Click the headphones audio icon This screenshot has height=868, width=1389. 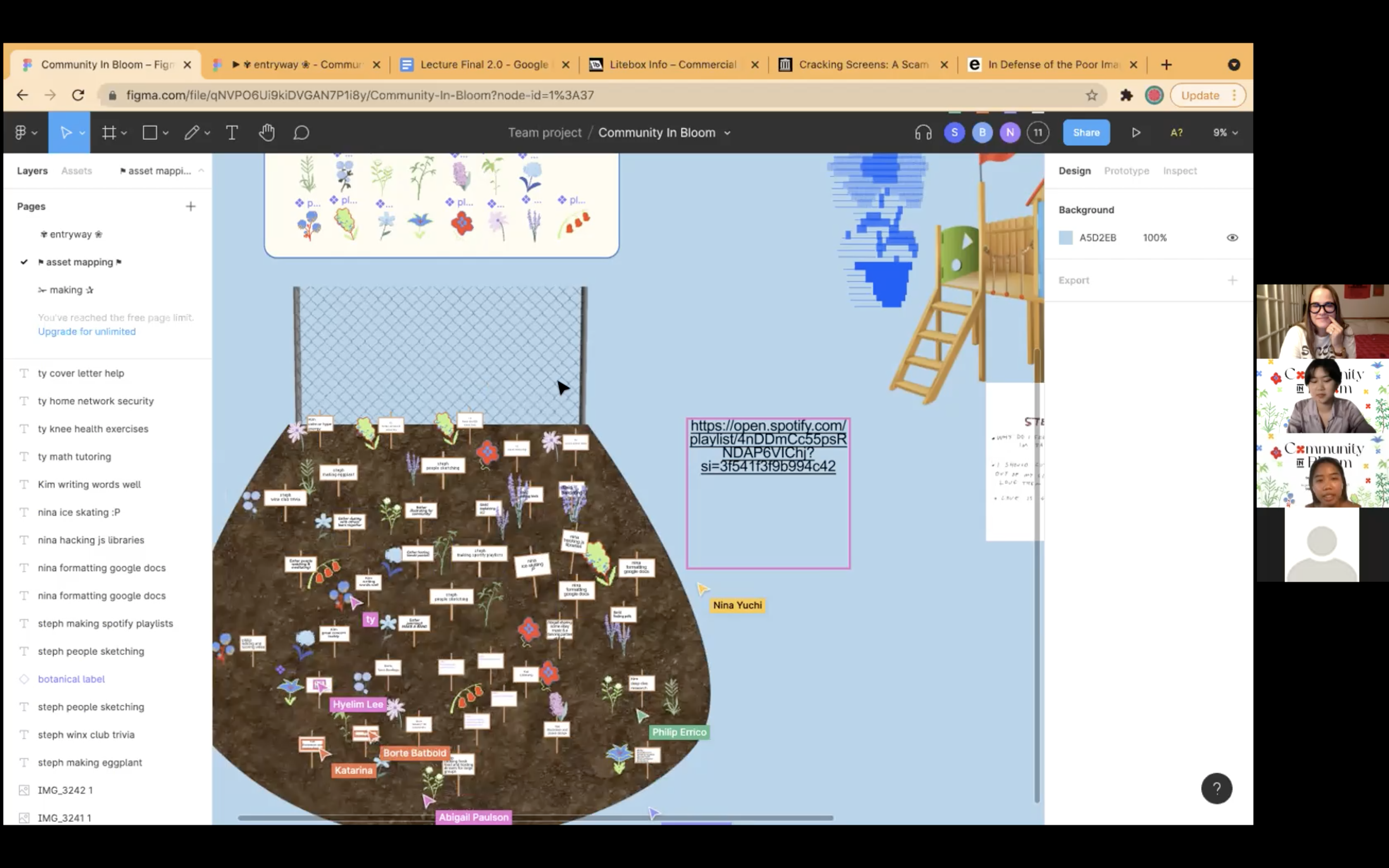[x=923, y=133]
